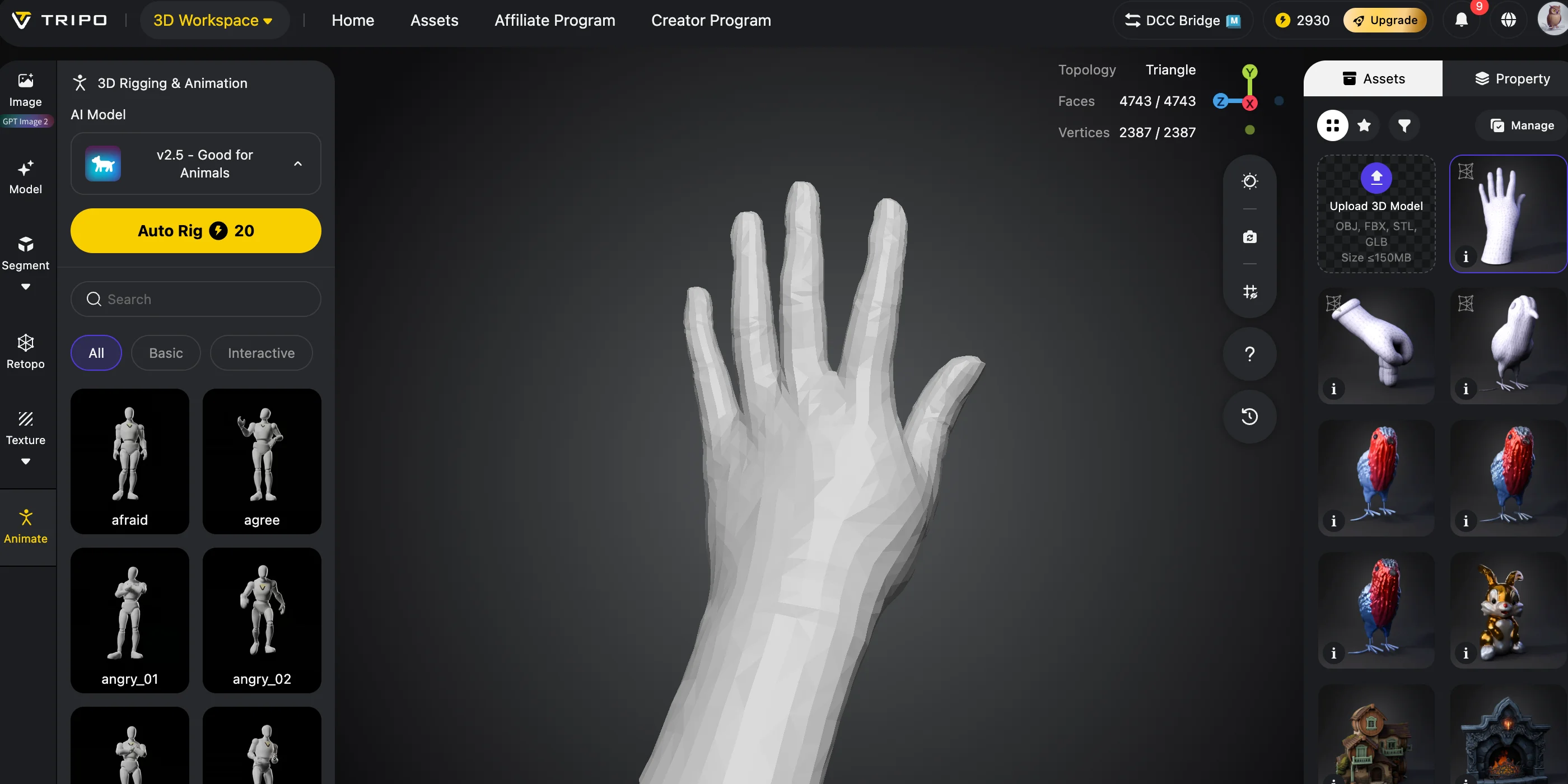Select the wooden house asset thumbnail
Image resolution: width=1568 pixels, height=784 pixels.
coord(1376,734)
